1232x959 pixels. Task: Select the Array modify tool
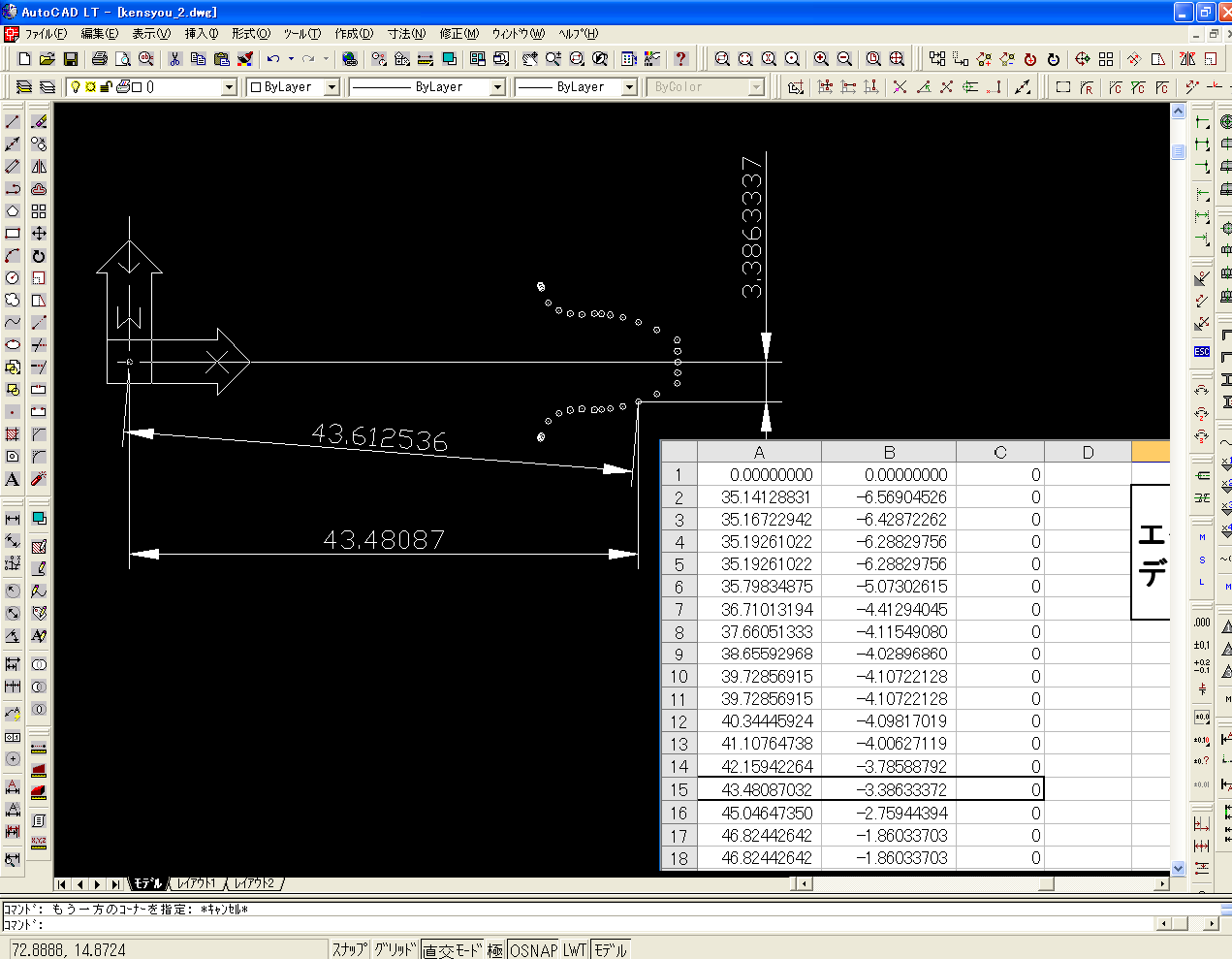pyautogui.click(x=39, y=211)
